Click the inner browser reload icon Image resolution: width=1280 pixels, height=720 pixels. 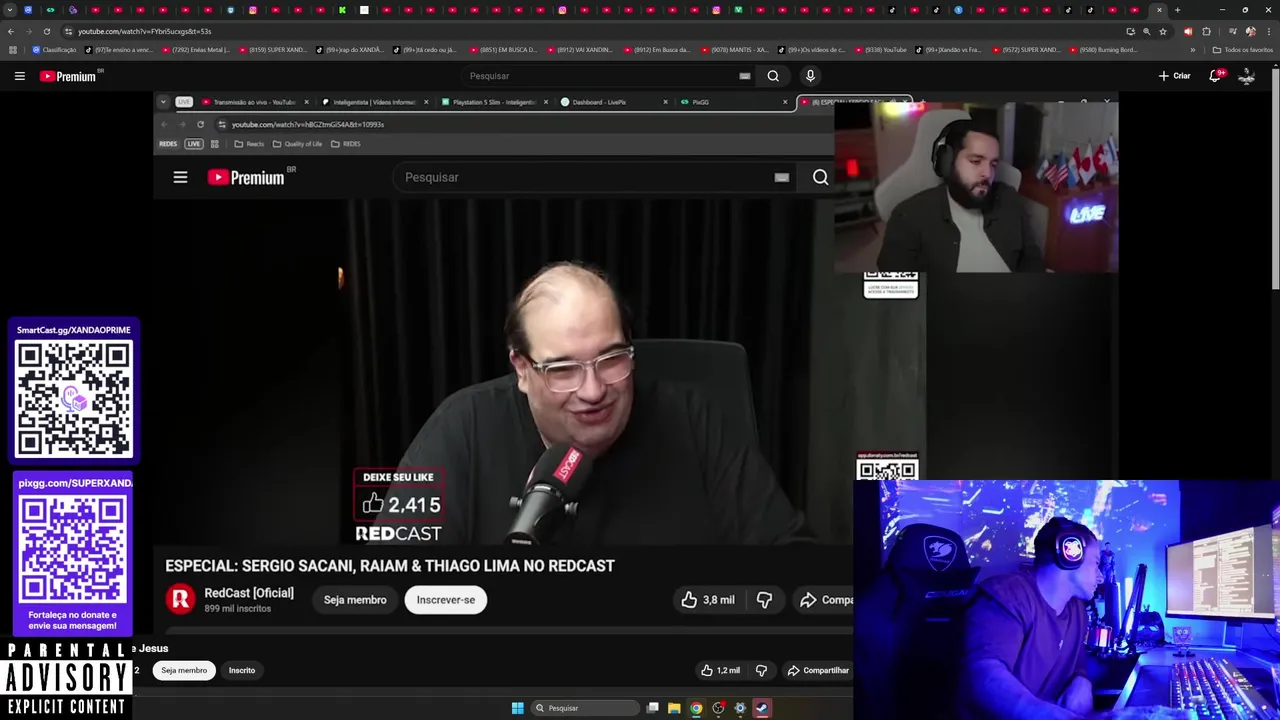[x=200, y=124]
